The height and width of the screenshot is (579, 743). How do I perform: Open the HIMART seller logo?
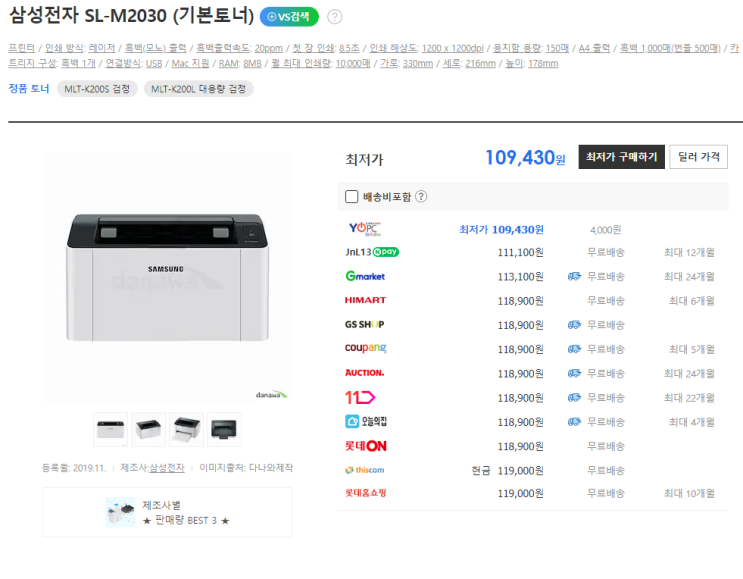click(365, 300)
